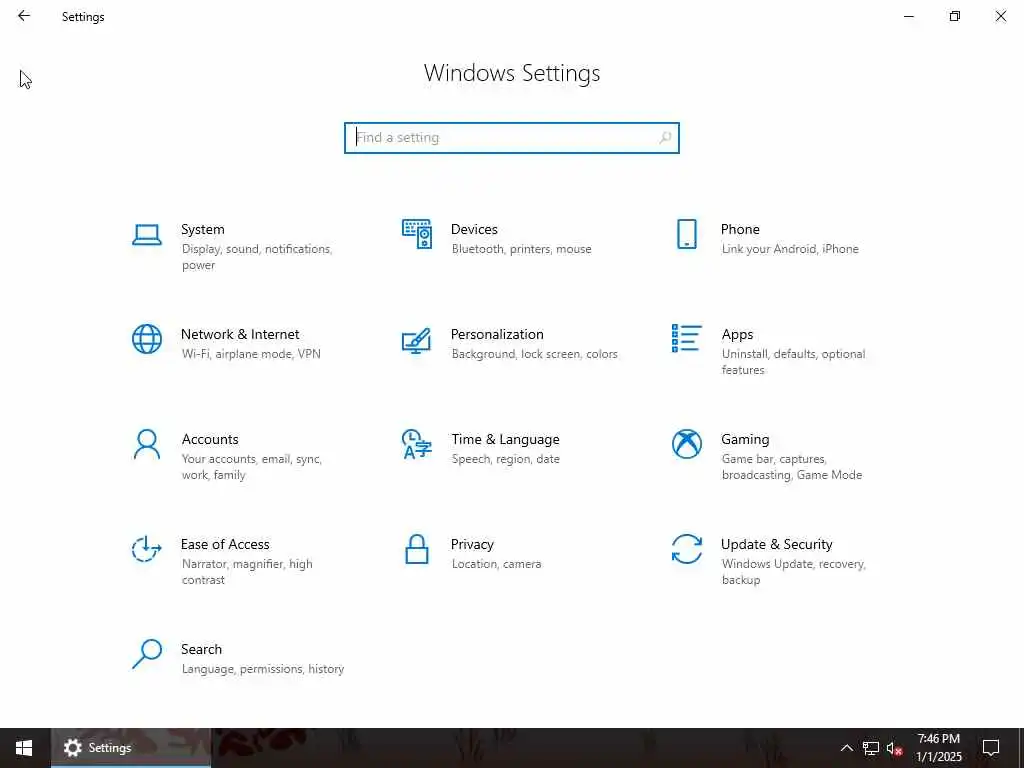Click "Uninstall, defaults, optional features" description
This screenshot has width=1024, height=768.
[x=793, y=362]
